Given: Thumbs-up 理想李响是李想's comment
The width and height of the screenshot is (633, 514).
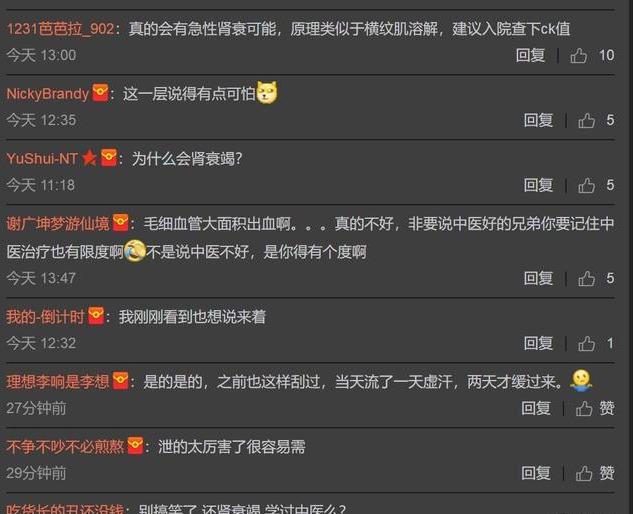Looking at the screenshot, I should 584,408.
